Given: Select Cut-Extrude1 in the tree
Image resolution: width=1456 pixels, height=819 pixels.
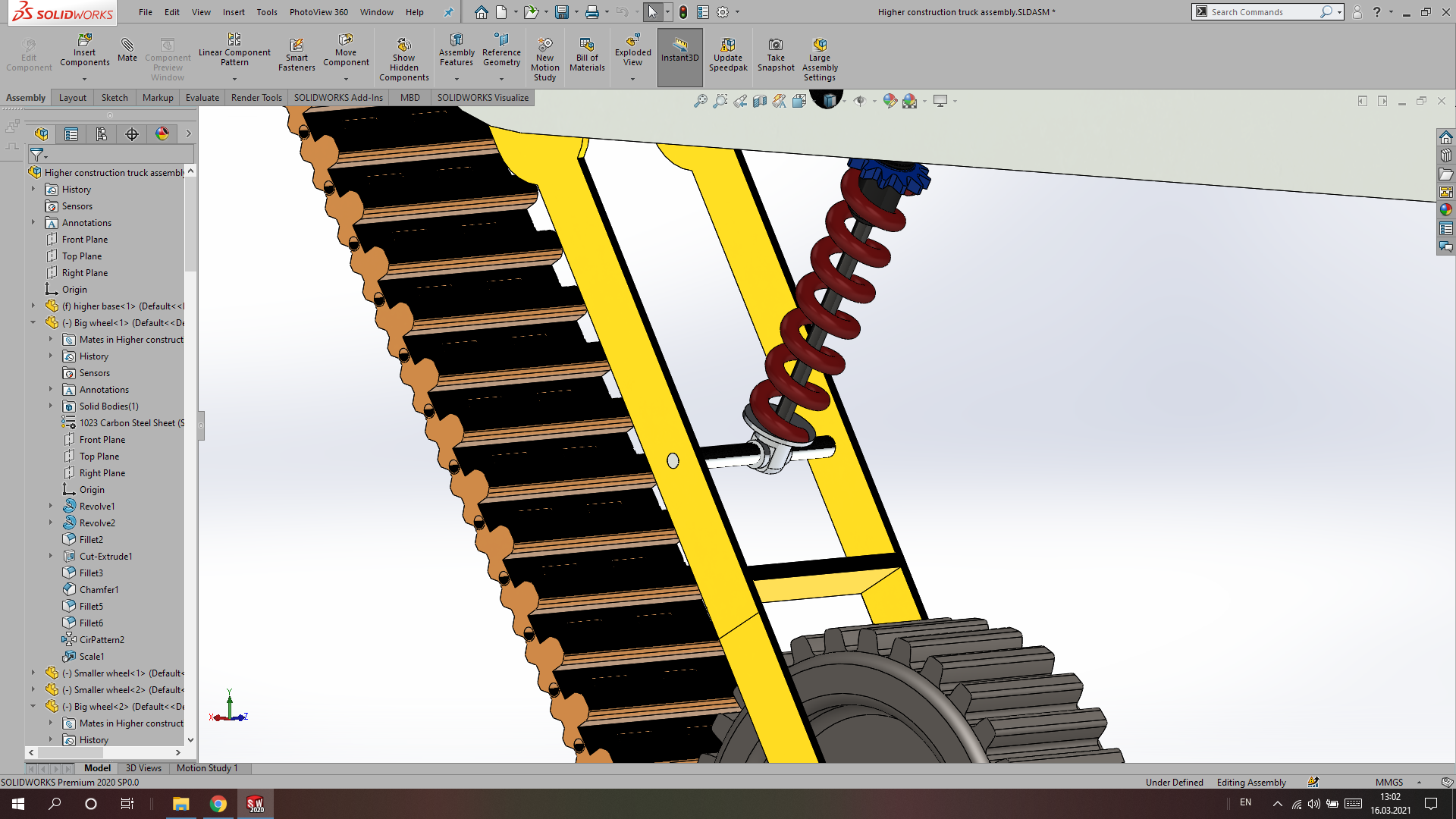Looking at the screenshot, I should pos(105,556).
